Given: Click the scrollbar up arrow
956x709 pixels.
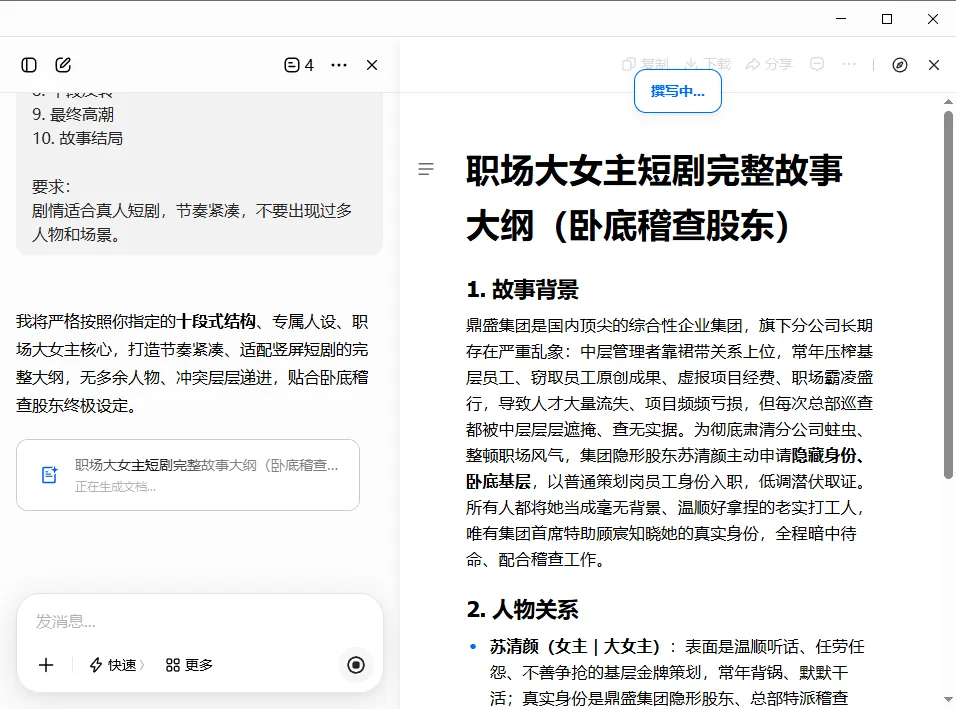Looking at the screenshot, I should [x=948, y=101].
